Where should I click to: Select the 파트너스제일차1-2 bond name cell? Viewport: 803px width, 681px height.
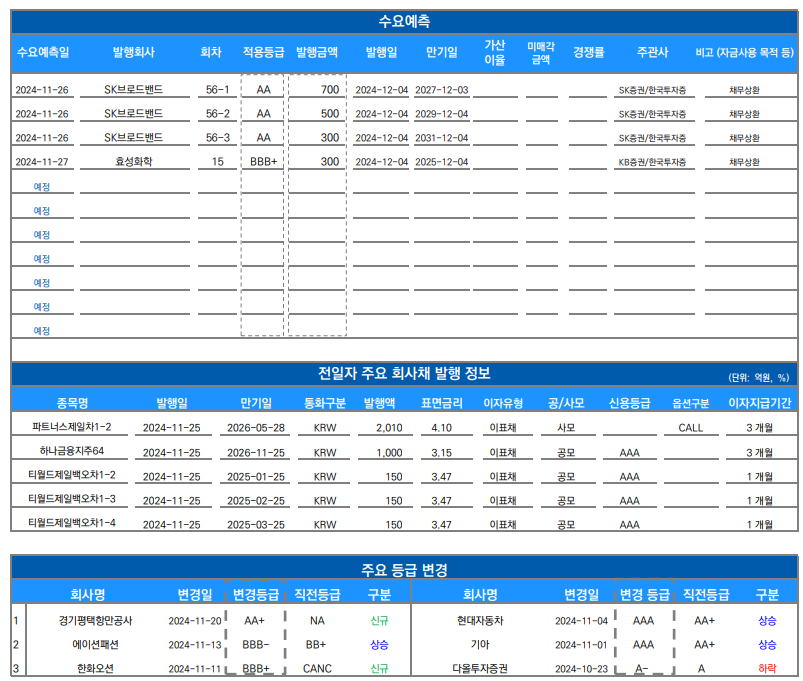click(72, 427)
